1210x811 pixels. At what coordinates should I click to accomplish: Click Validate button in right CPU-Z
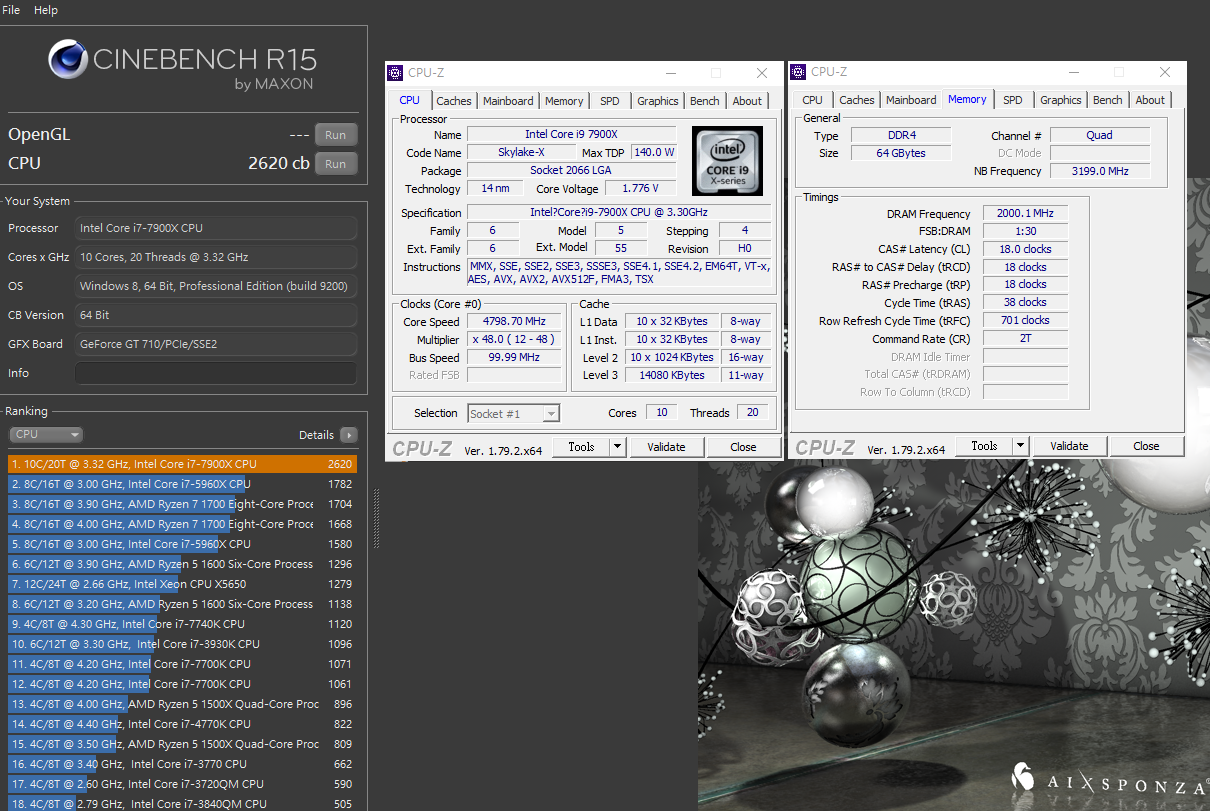pos(1069,446)
